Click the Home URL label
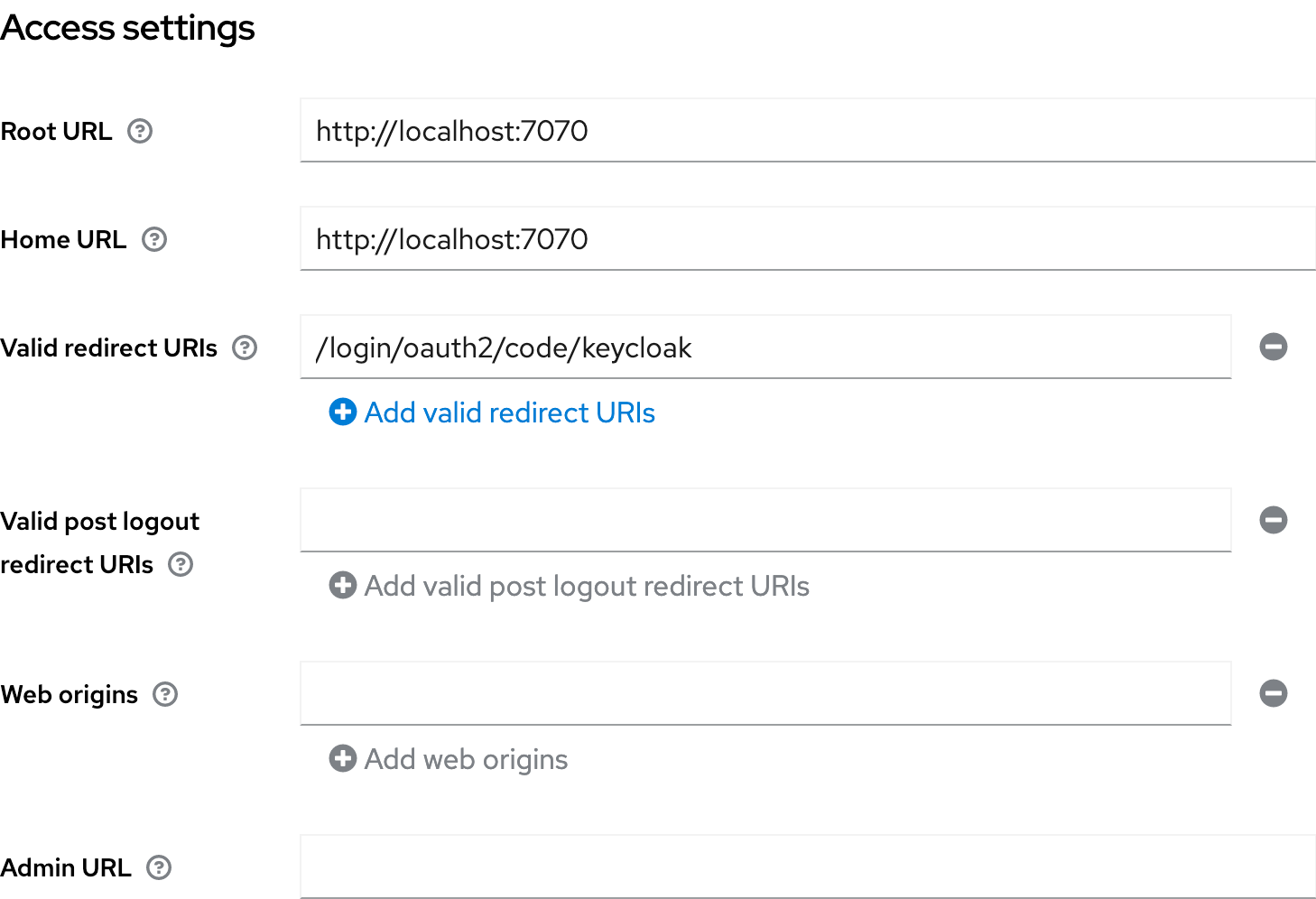The image size is (1316, 899). [63, 240]
